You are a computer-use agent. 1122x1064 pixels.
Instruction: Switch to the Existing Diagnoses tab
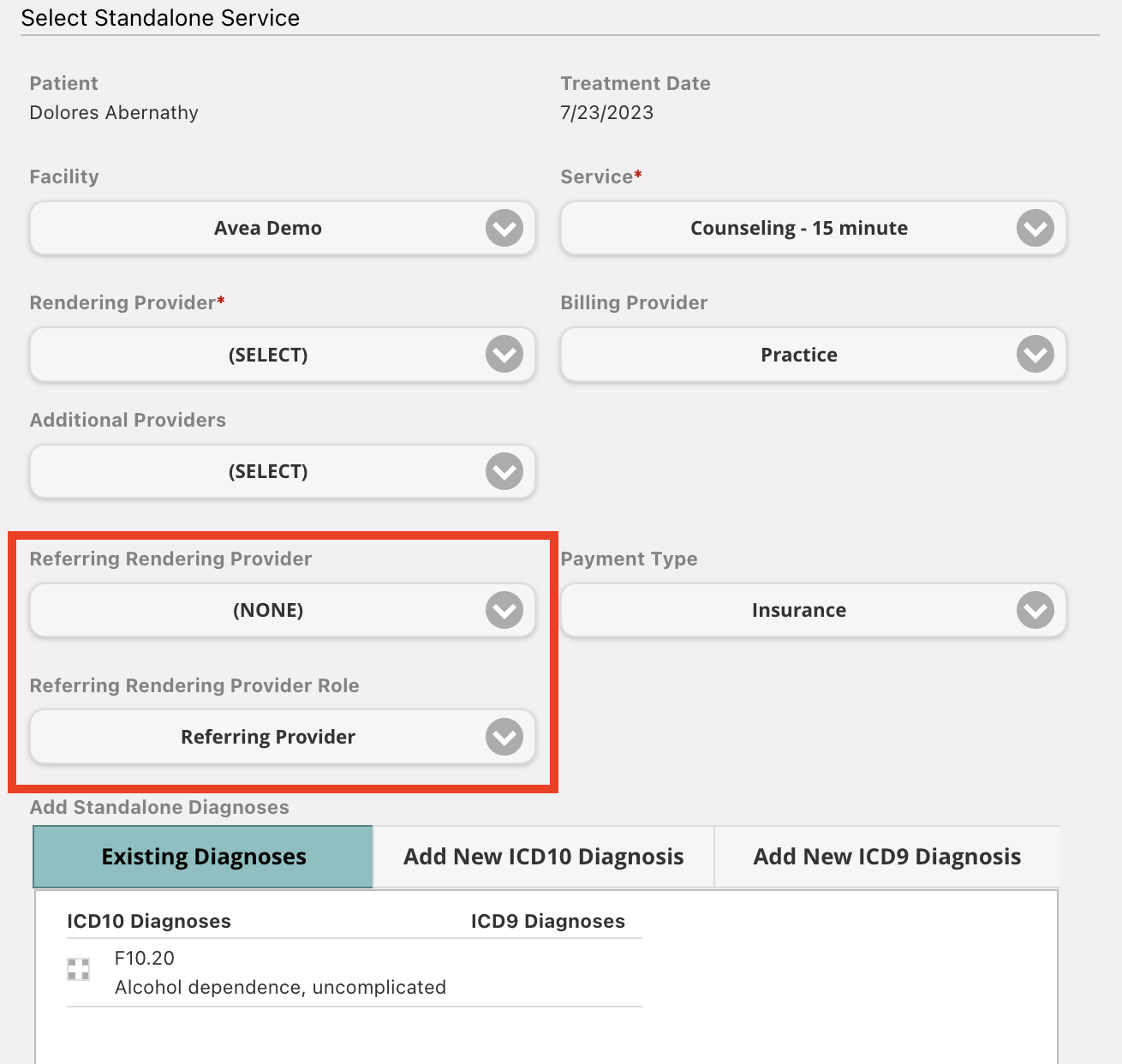coord(202,856)
